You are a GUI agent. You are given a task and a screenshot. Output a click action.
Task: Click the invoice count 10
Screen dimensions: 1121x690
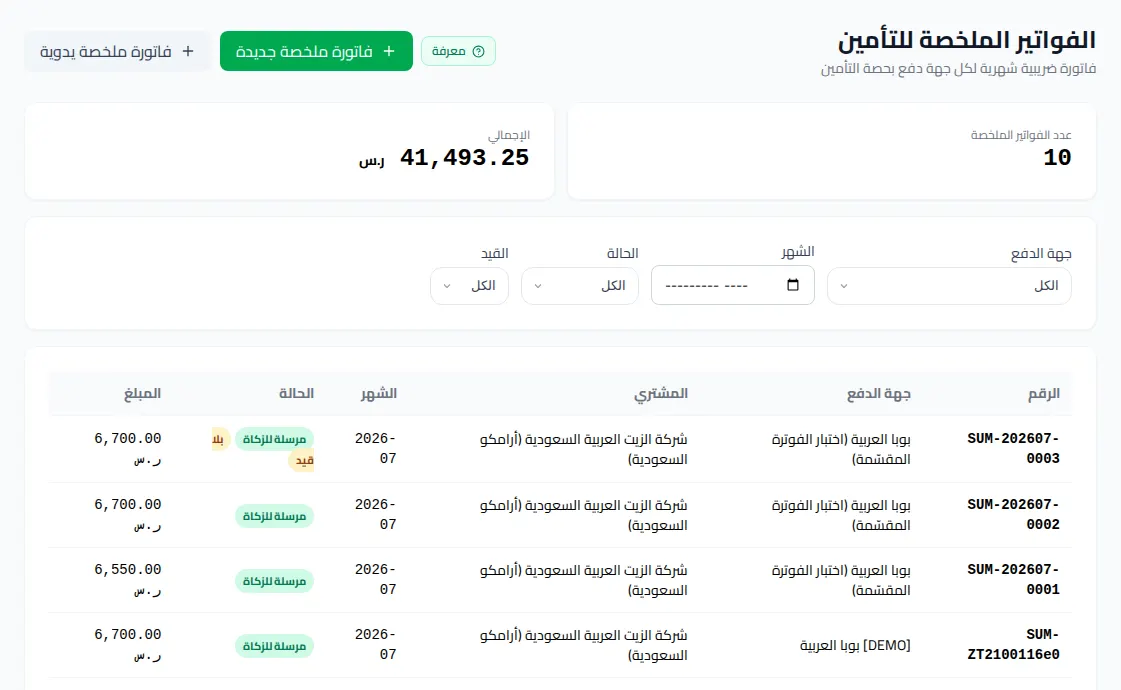[x=1057, y=157]
